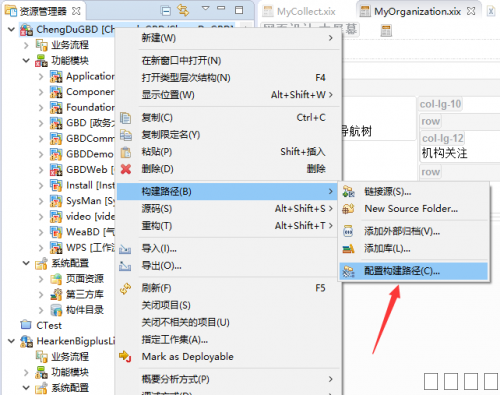Click the Collapse All icon in resource manager
500x395 pixels.
click(166, 11)
